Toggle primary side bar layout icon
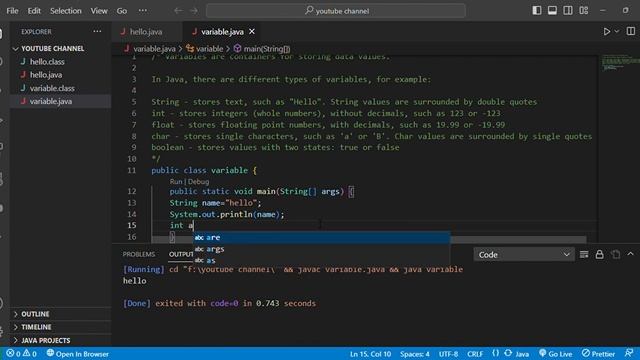Image resolution: width=640 pixels, height=360 pixels. [537, 10]
